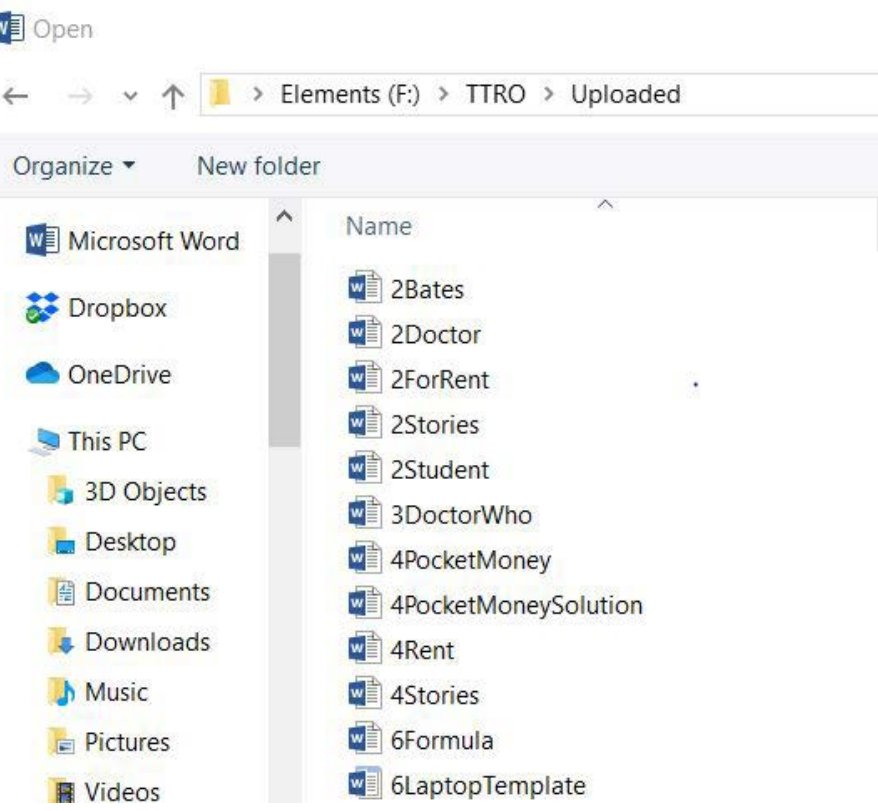The height and width of the screenshot is (811, 878).
Task: Create a New folder
Action: pos(259,166)
